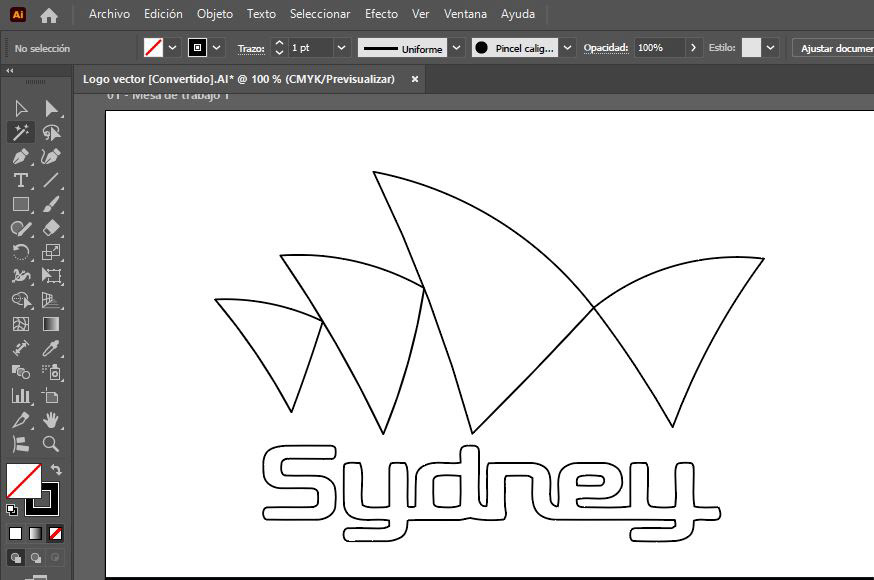Go to the Home screen icon
874x580 pixels.
pos(49,16)
